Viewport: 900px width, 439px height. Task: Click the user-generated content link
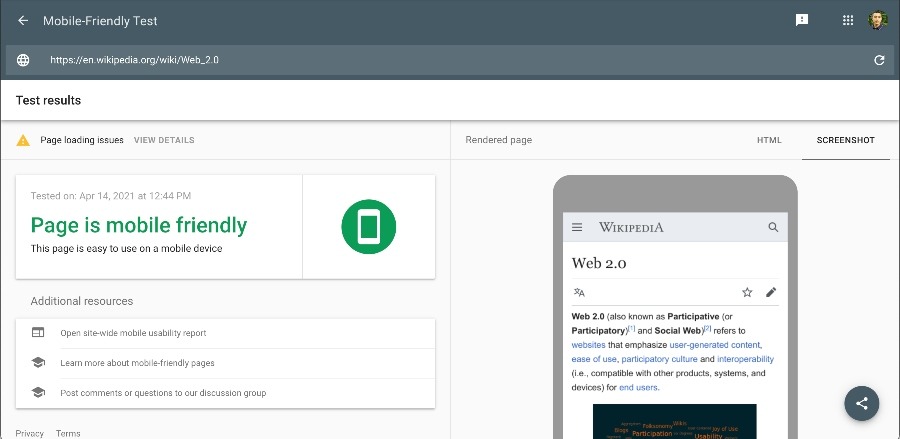(716, 345)
